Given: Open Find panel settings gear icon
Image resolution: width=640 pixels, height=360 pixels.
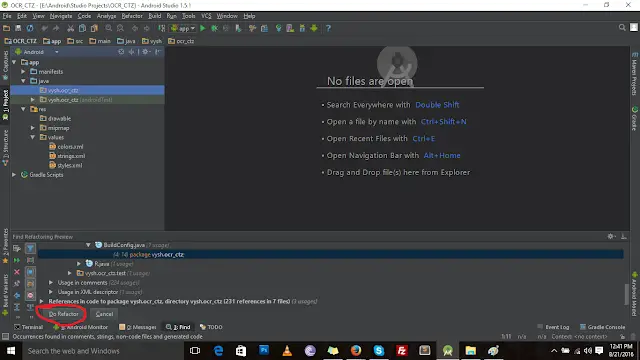Looking at the screenshot, I should (x=611, y=236).
